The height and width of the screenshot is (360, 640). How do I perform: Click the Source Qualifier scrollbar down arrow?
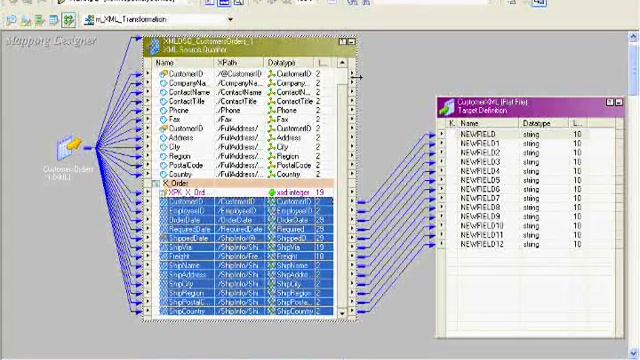point(342,313)
